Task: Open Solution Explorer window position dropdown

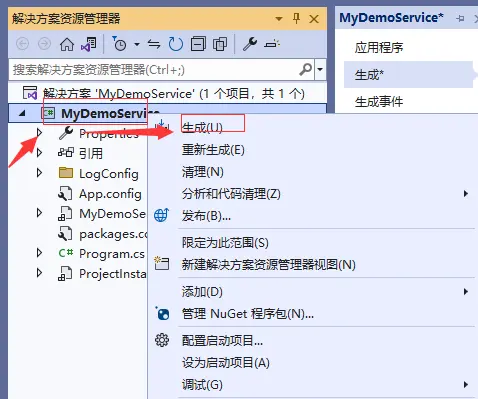Action: [279, 19]
